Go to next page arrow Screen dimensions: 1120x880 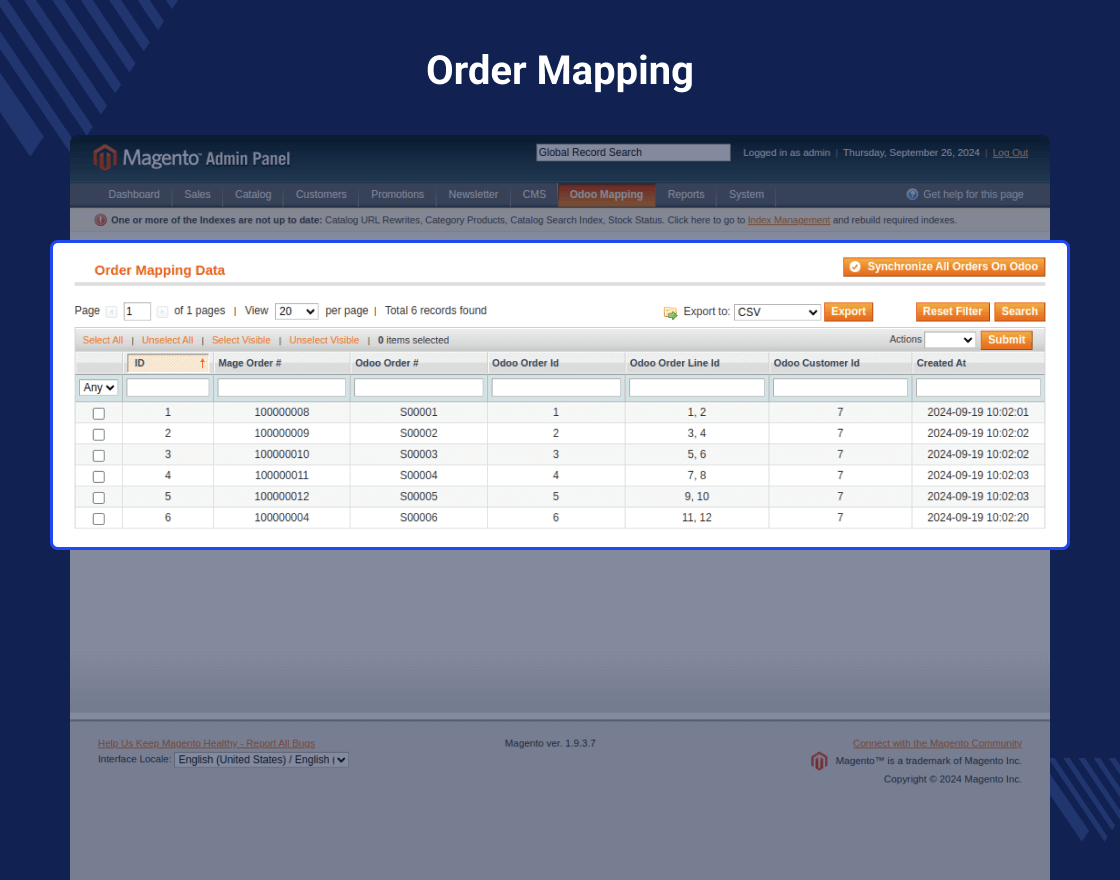[162, 311]
